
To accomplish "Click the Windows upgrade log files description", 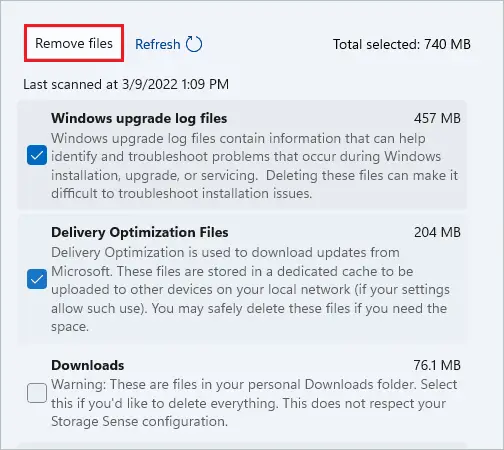I will [255, 166].
